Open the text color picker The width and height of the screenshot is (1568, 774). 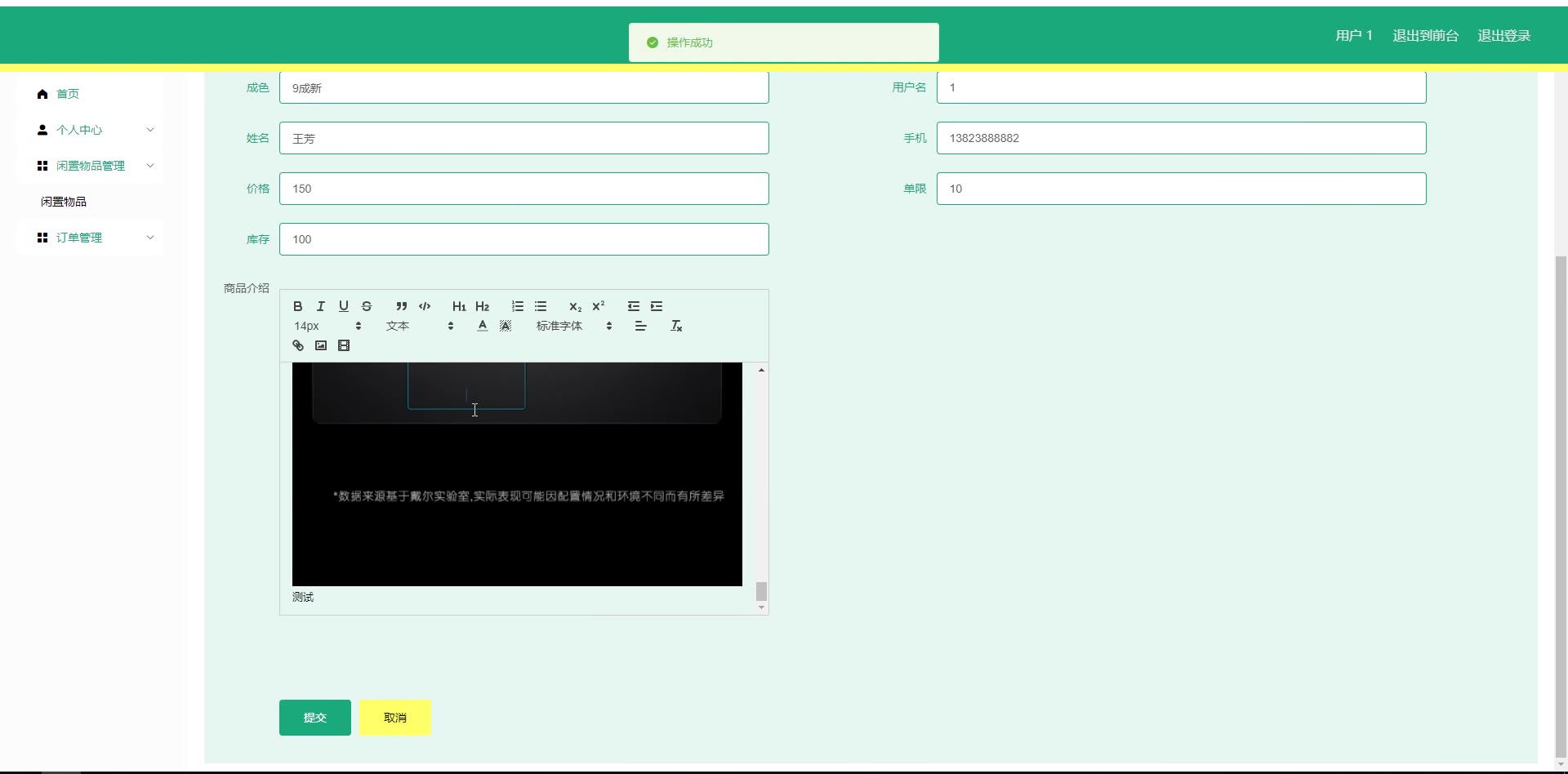[483, 326]
